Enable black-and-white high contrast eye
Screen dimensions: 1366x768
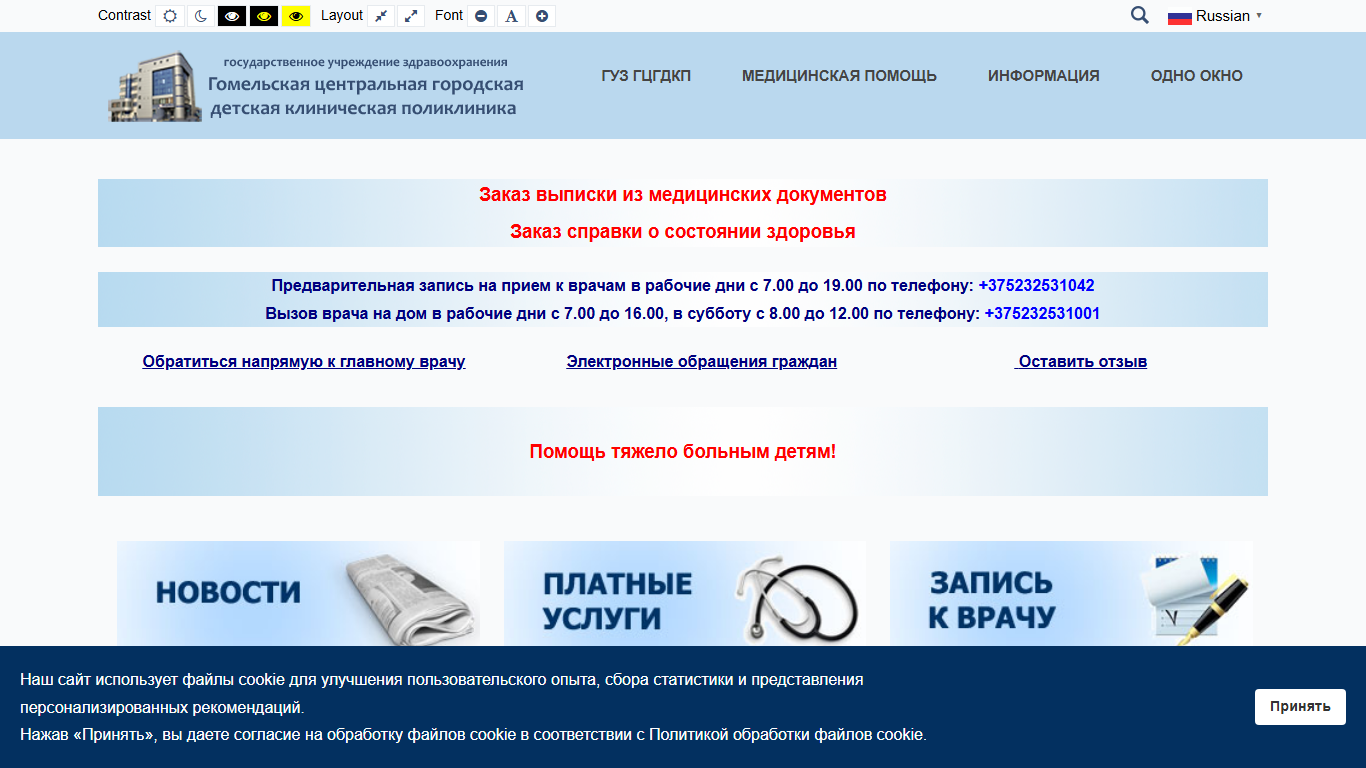tap(232, 16)
